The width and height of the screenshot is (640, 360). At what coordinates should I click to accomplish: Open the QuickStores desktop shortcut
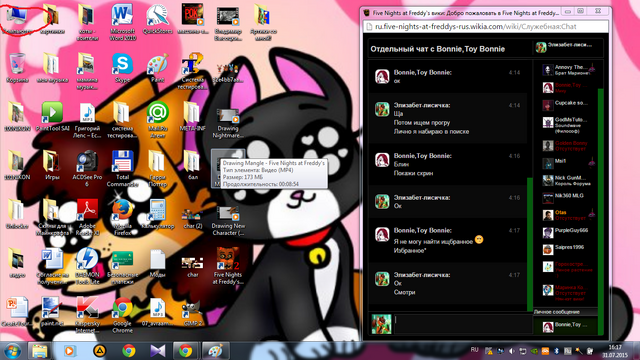(158, 19)
